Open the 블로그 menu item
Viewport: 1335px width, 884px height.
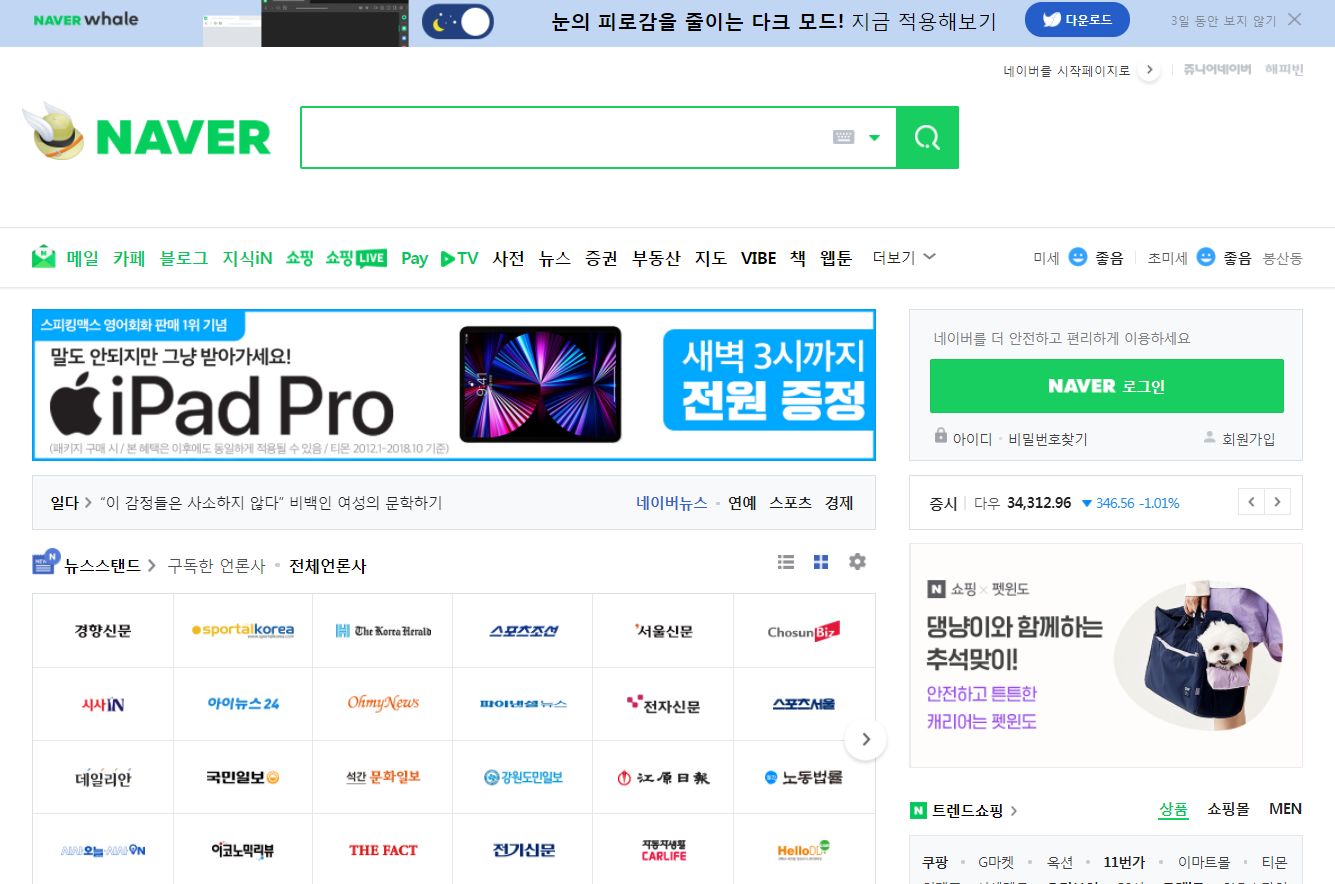(184, 258)
